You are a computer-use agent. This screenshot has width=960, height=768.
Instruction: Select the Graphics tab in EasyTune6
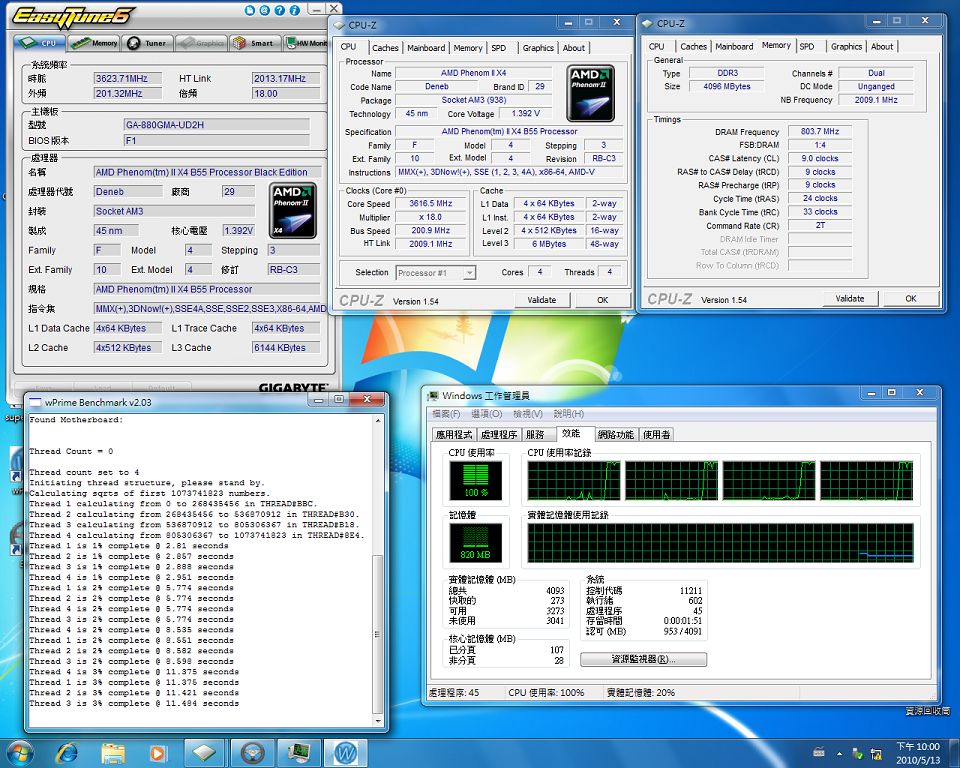click(201, 43)
